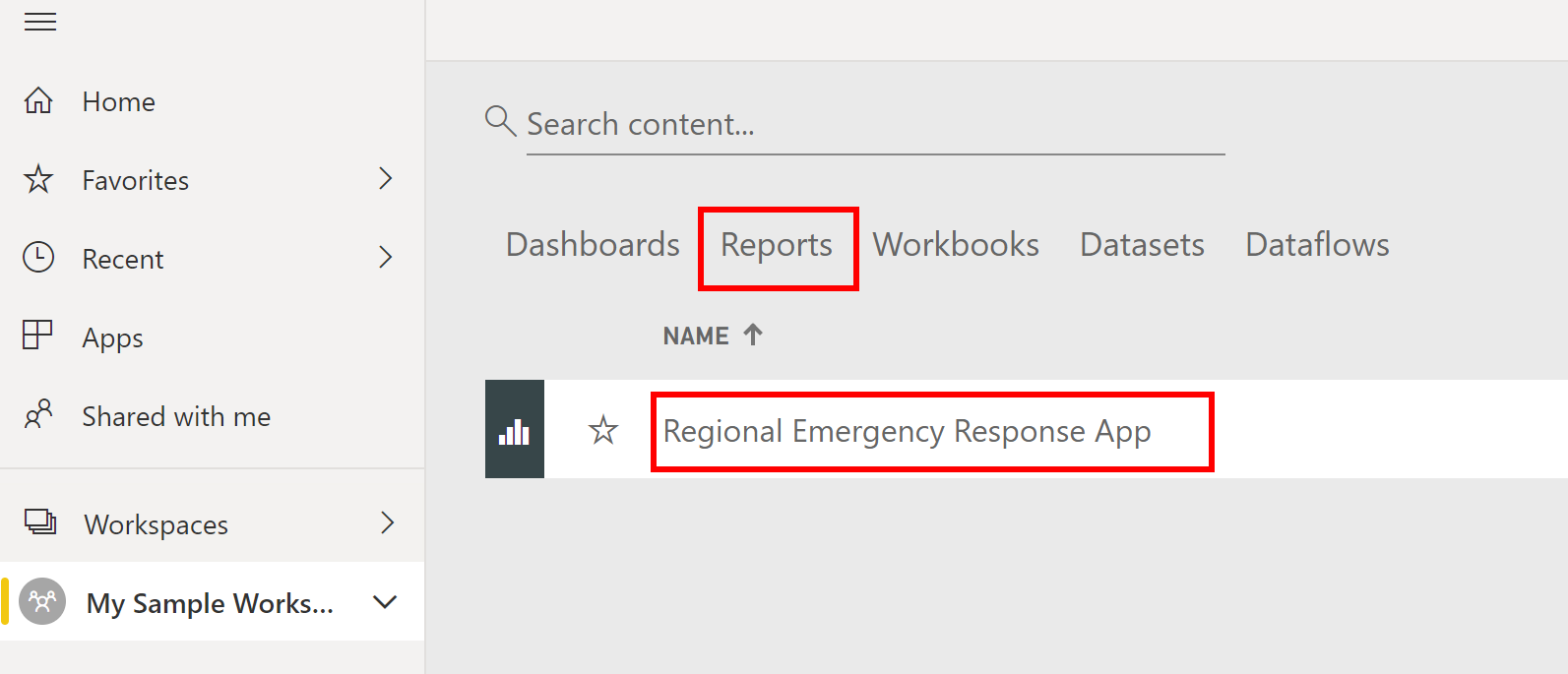Open Workspaces label in navigation pane
The height and width of the screenshot is (674, 1568).
157,525
